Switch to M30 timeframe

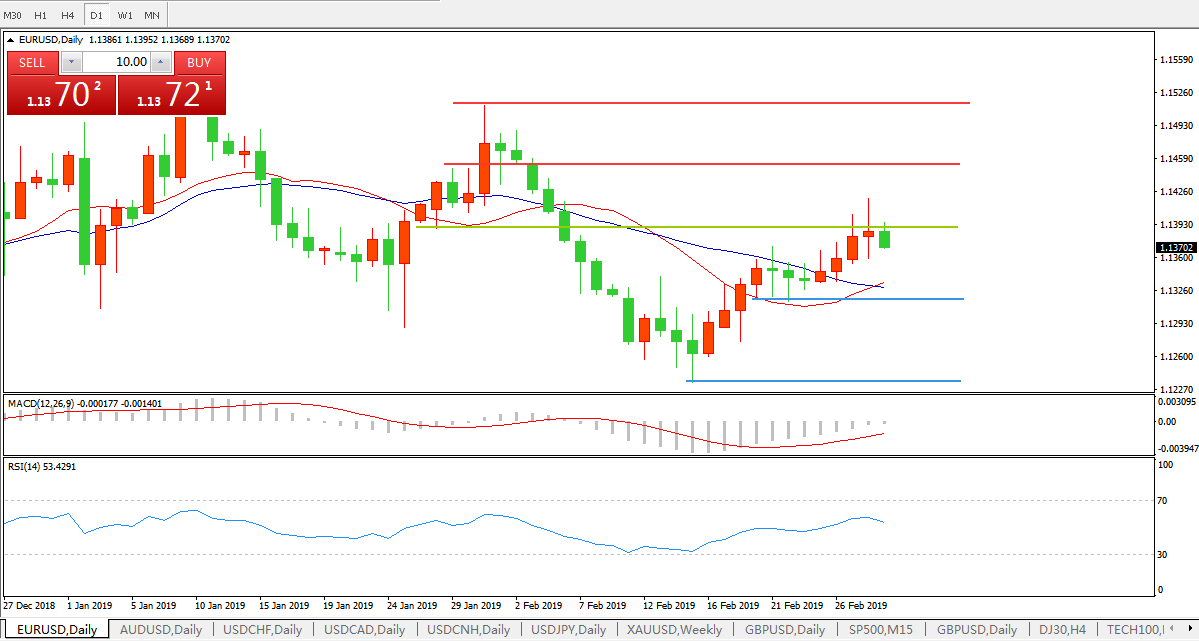pos(13,15)
